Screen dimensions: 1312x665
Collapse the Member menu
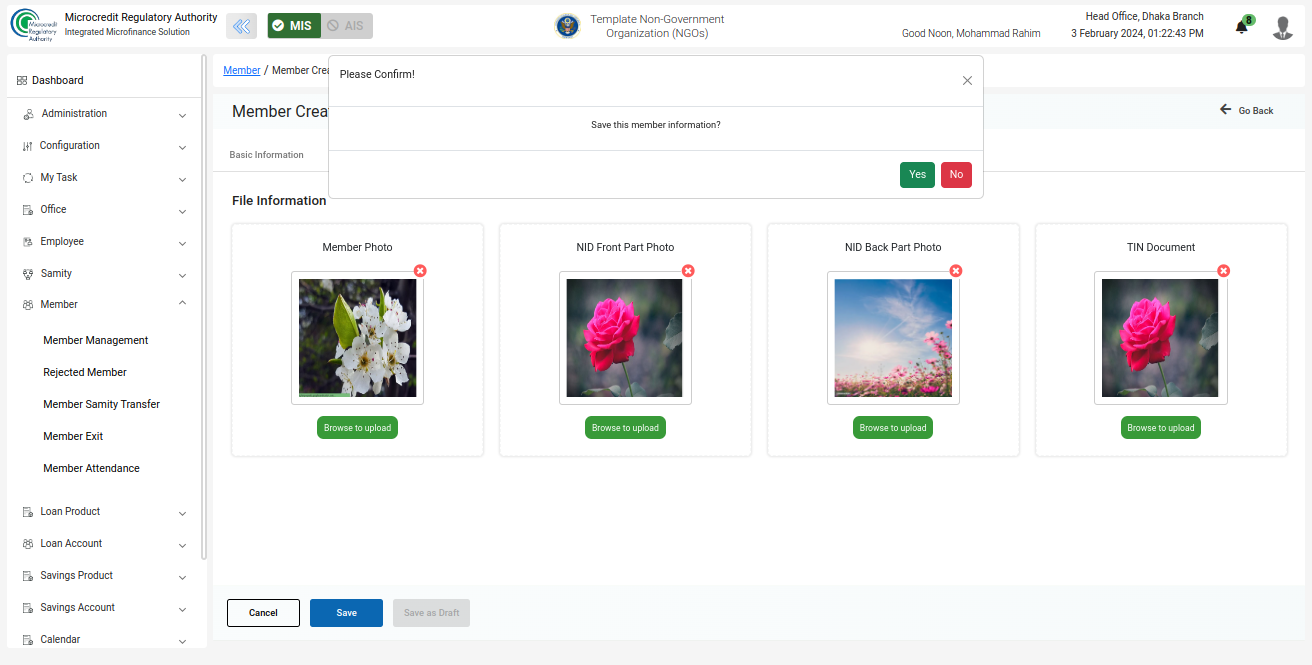182,303
